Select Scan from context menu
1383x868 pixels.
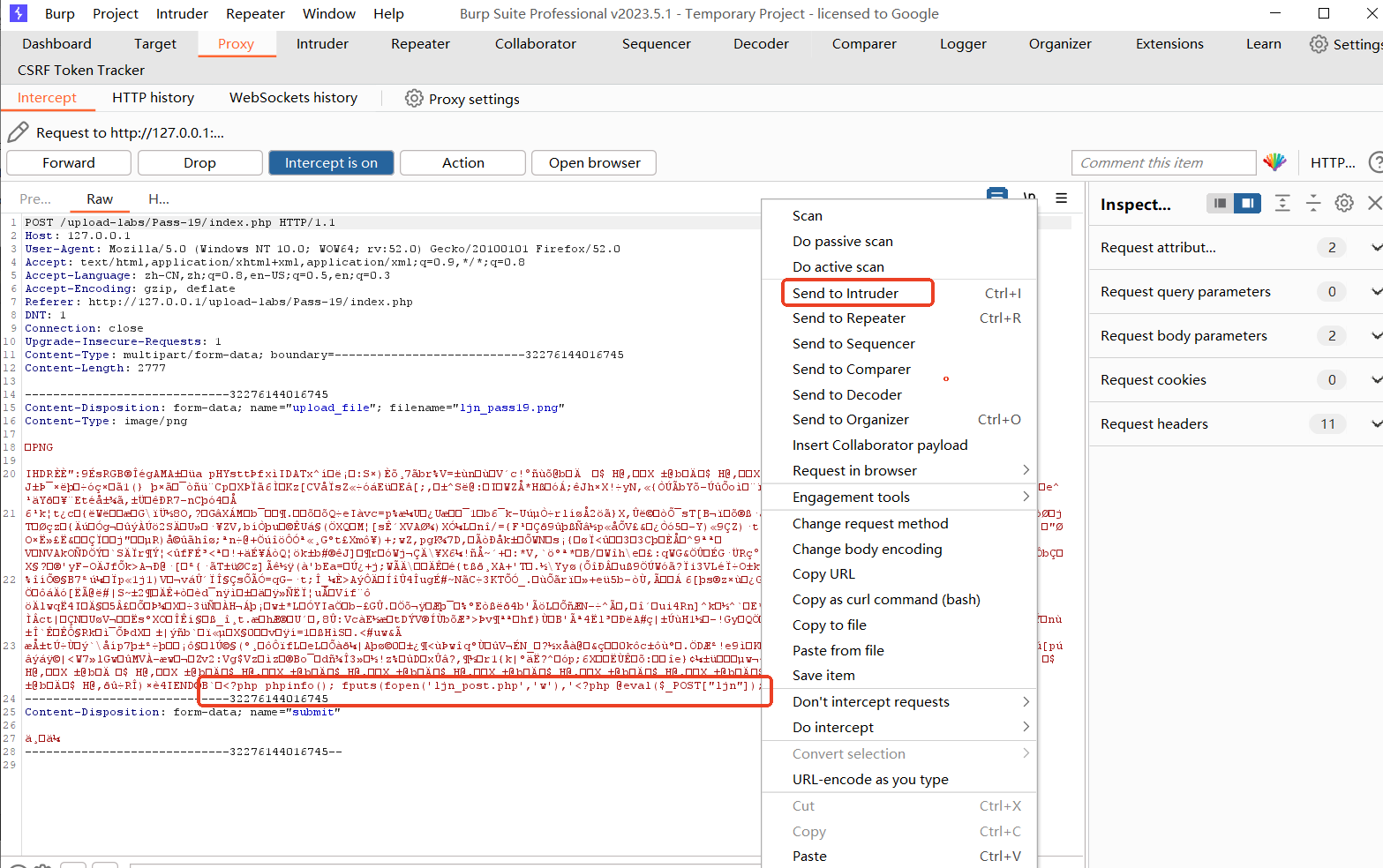point(898,215)
